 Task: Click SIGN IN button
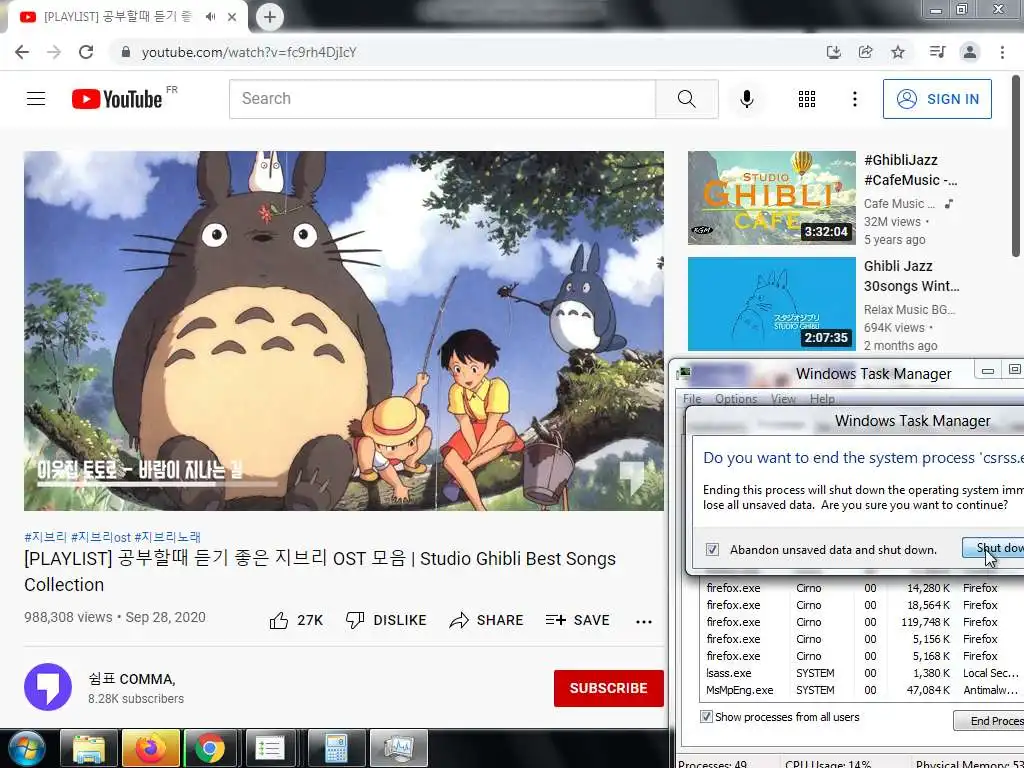[937, 99]
